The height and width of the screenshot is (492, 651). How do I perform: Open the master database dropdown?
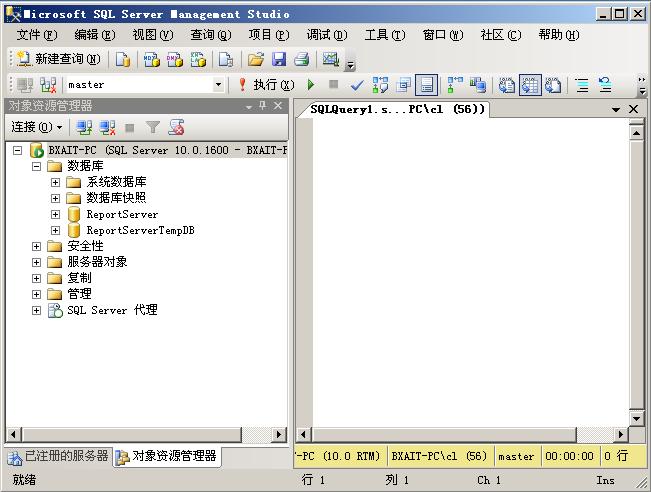pos(218,85)
